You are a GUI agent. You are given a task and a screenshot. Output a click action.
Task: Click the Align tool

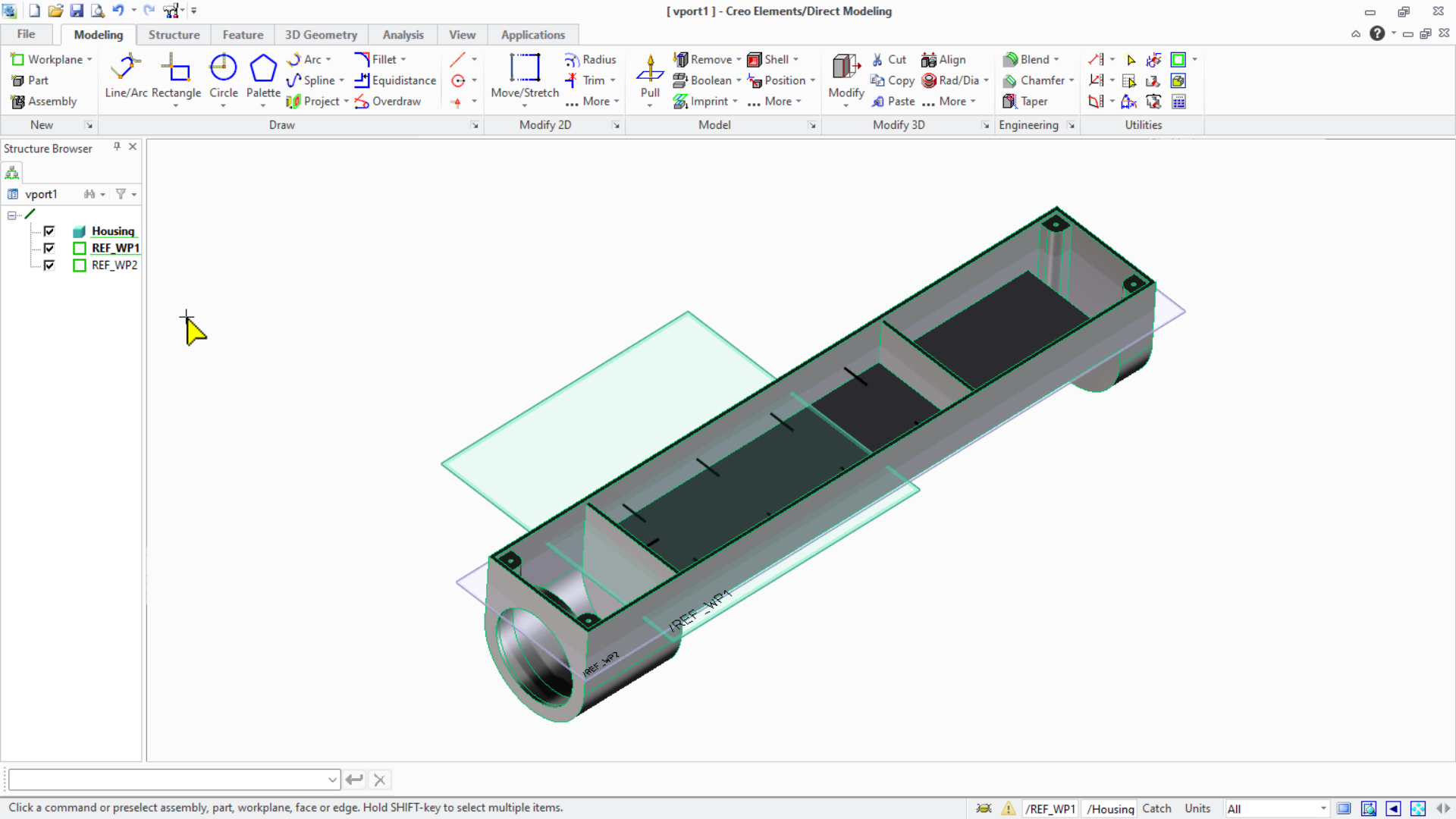coord(943,59)
